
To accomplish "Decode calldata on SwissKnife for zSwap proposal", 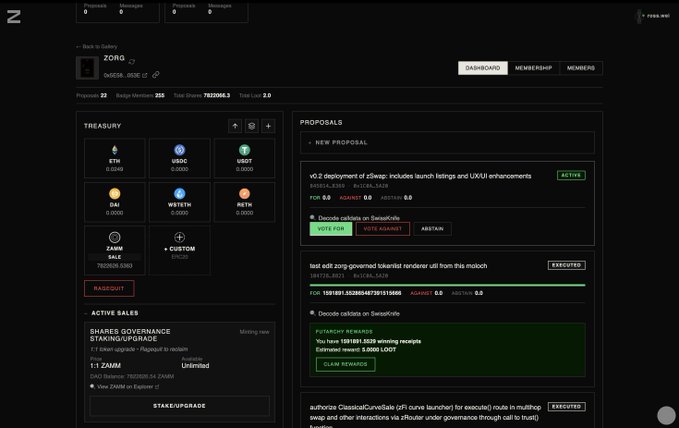I will point(355,218).
